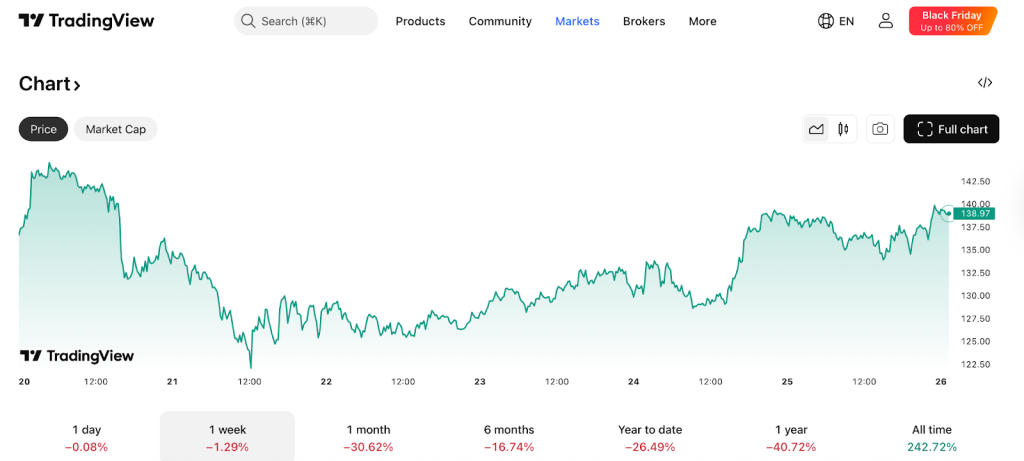Take a chart snapshot with camera icon

pyautogui.click(x=880, y=129)
